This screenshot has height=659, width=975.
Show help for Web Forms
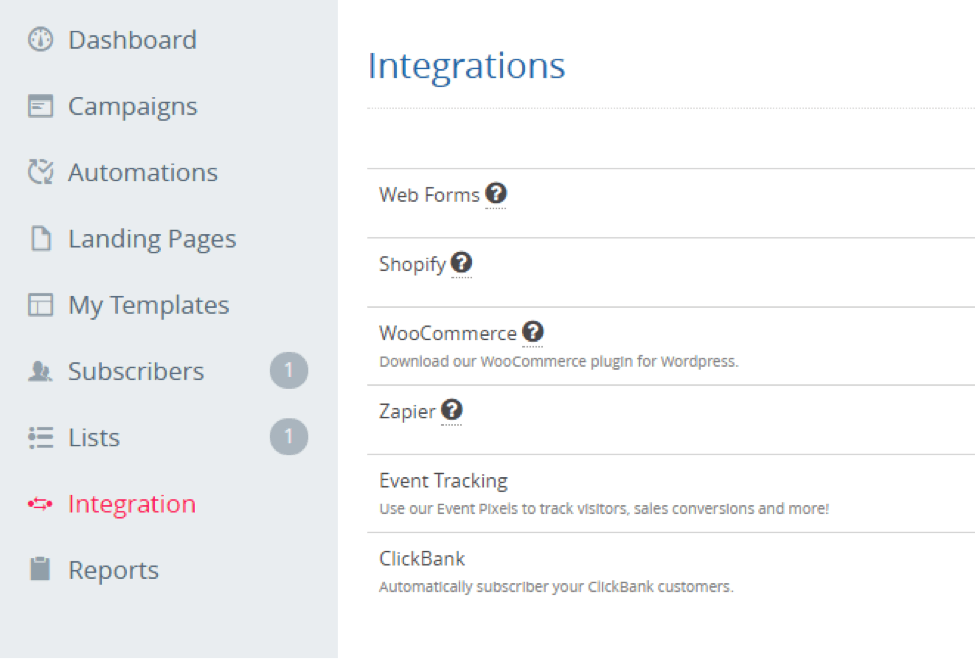pyautogui.click(x=496, y=193)
